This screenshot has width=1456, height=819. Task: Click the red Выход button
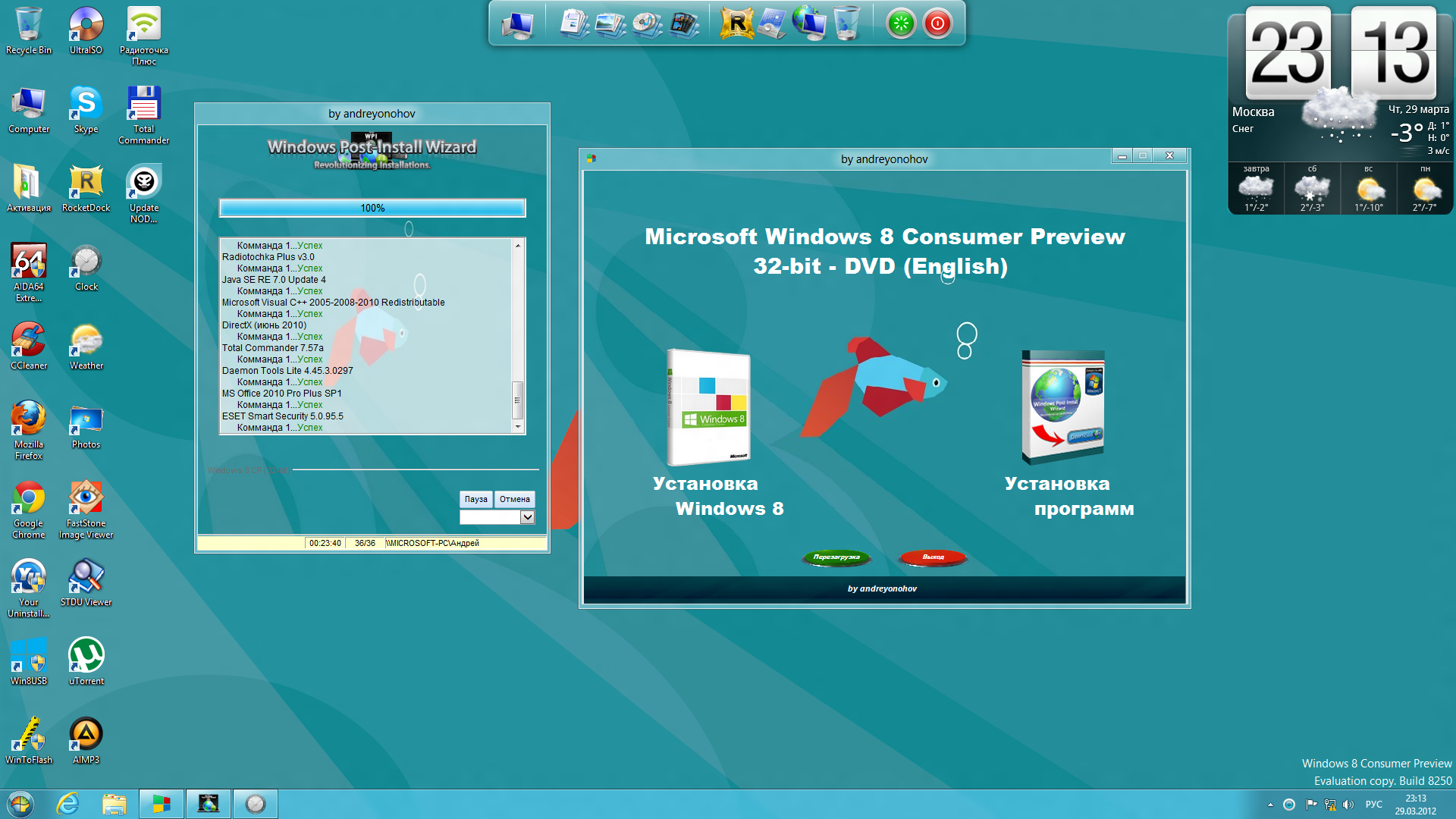(x=933, y=557)
